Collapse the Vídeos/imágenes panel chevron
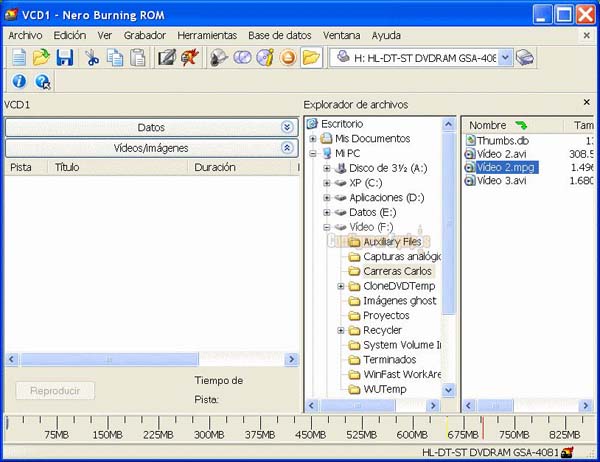The width and height of the screenshot is (600, 462). (287, 148)
